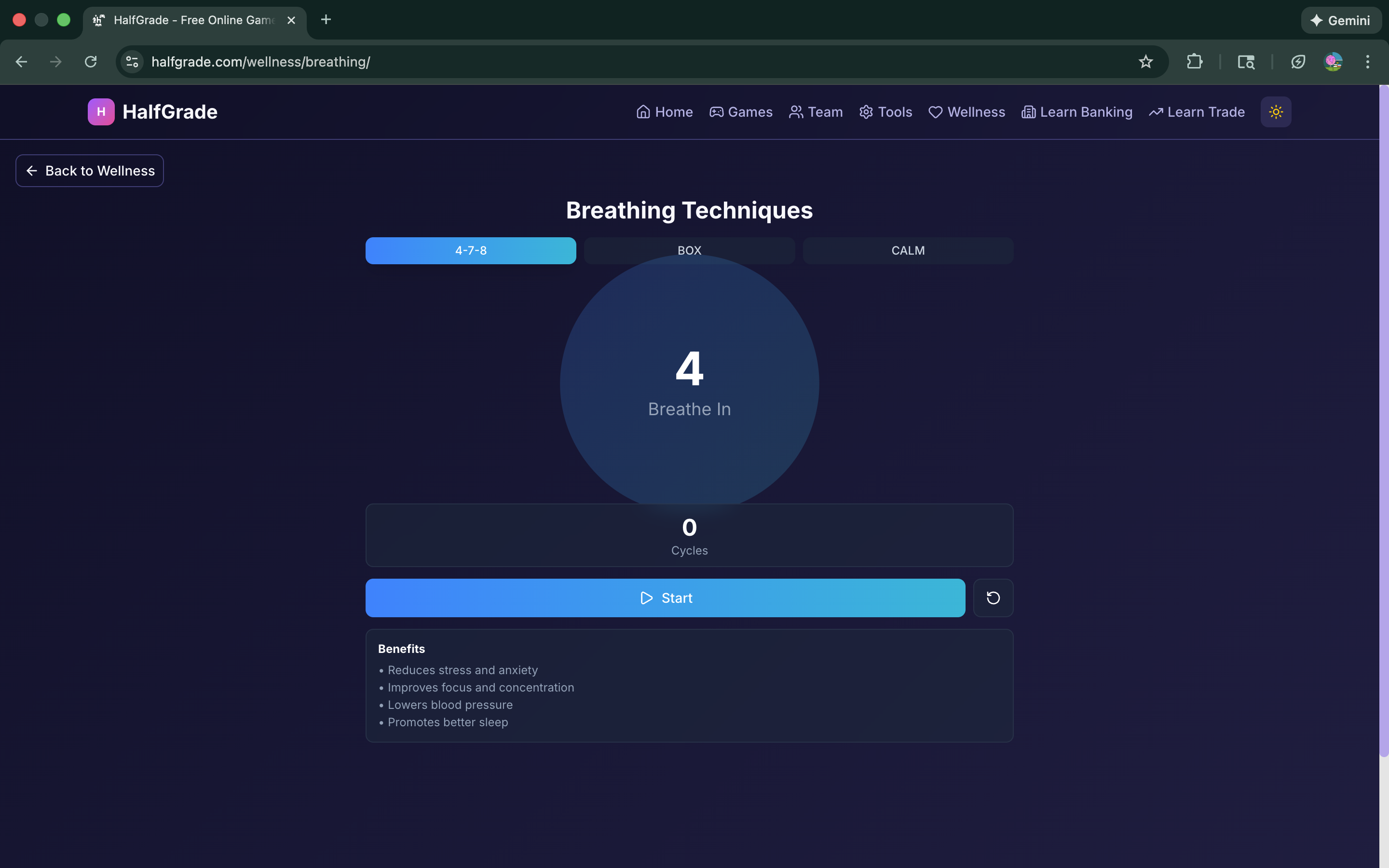The image size is (1389, 868).
Task: Start the breathing exercise
Action: tap(665, 597)
